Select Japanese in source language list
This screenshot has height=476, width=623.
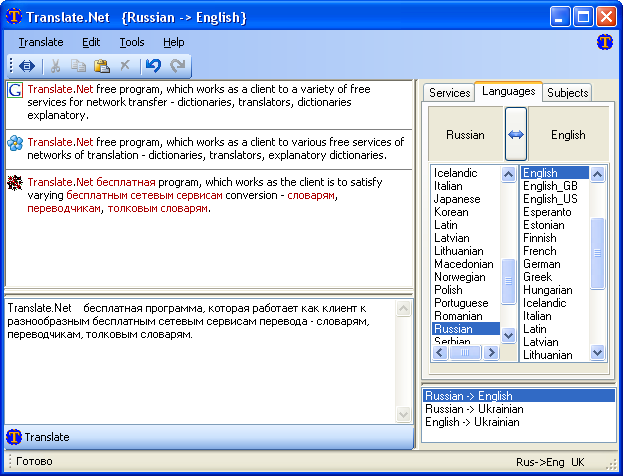466,199
